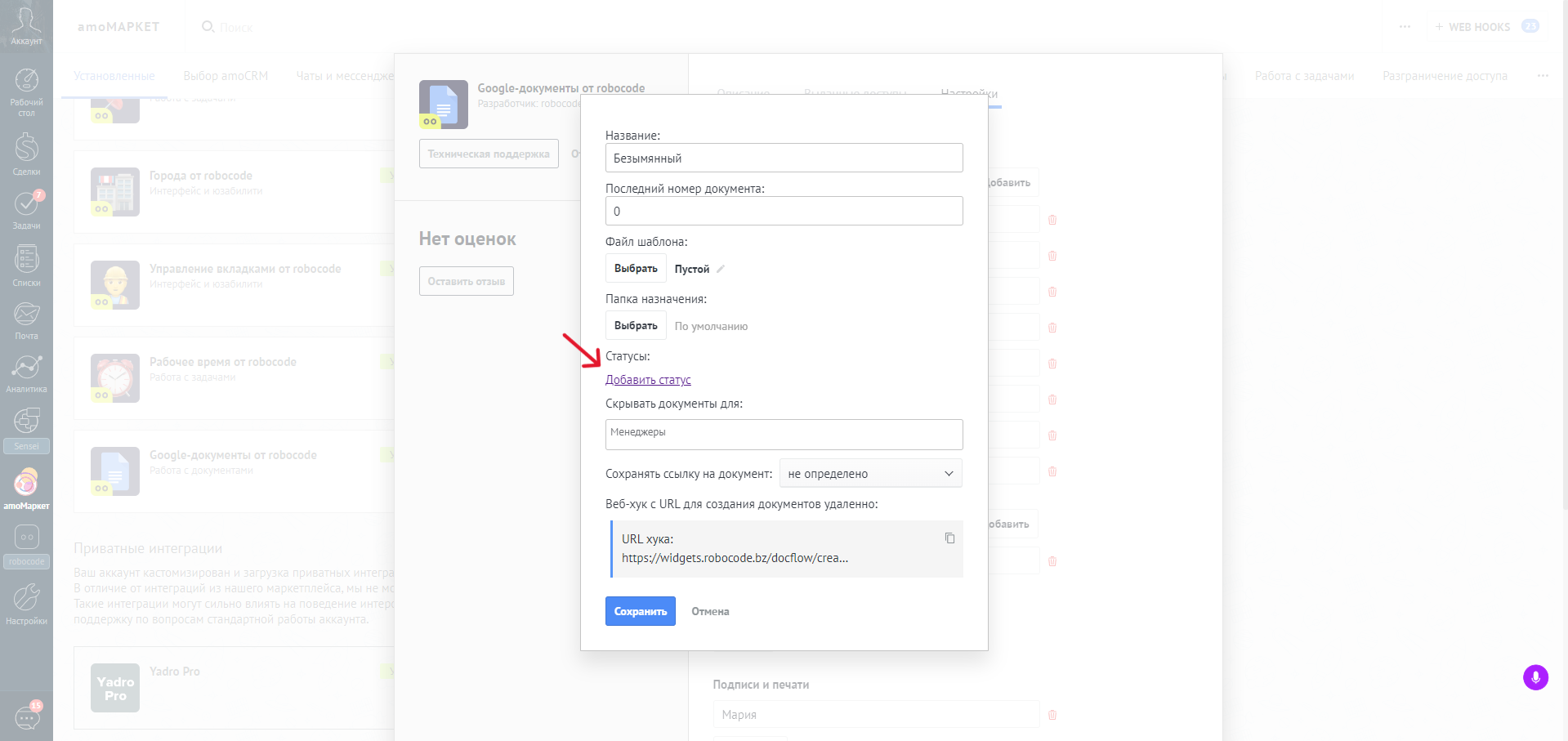
Task: Click the Мария signature input field
Action: pyautogui.click(x=876, y=715)
